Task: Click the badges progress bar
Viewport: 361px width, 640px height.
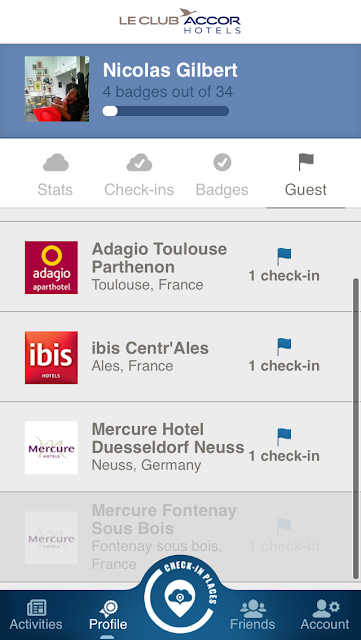Action: tap(166, 111)
